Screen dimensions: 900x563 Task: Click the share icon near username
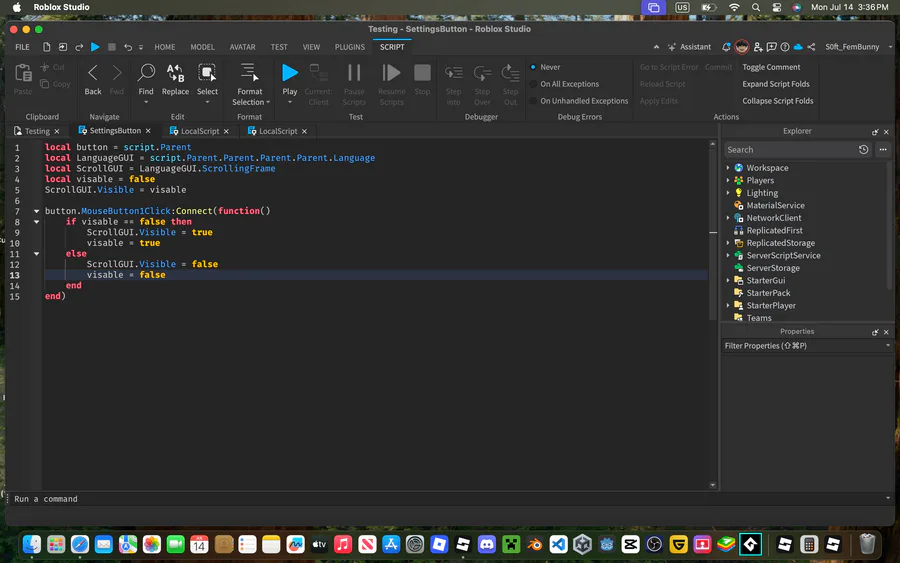coord(811,47)
